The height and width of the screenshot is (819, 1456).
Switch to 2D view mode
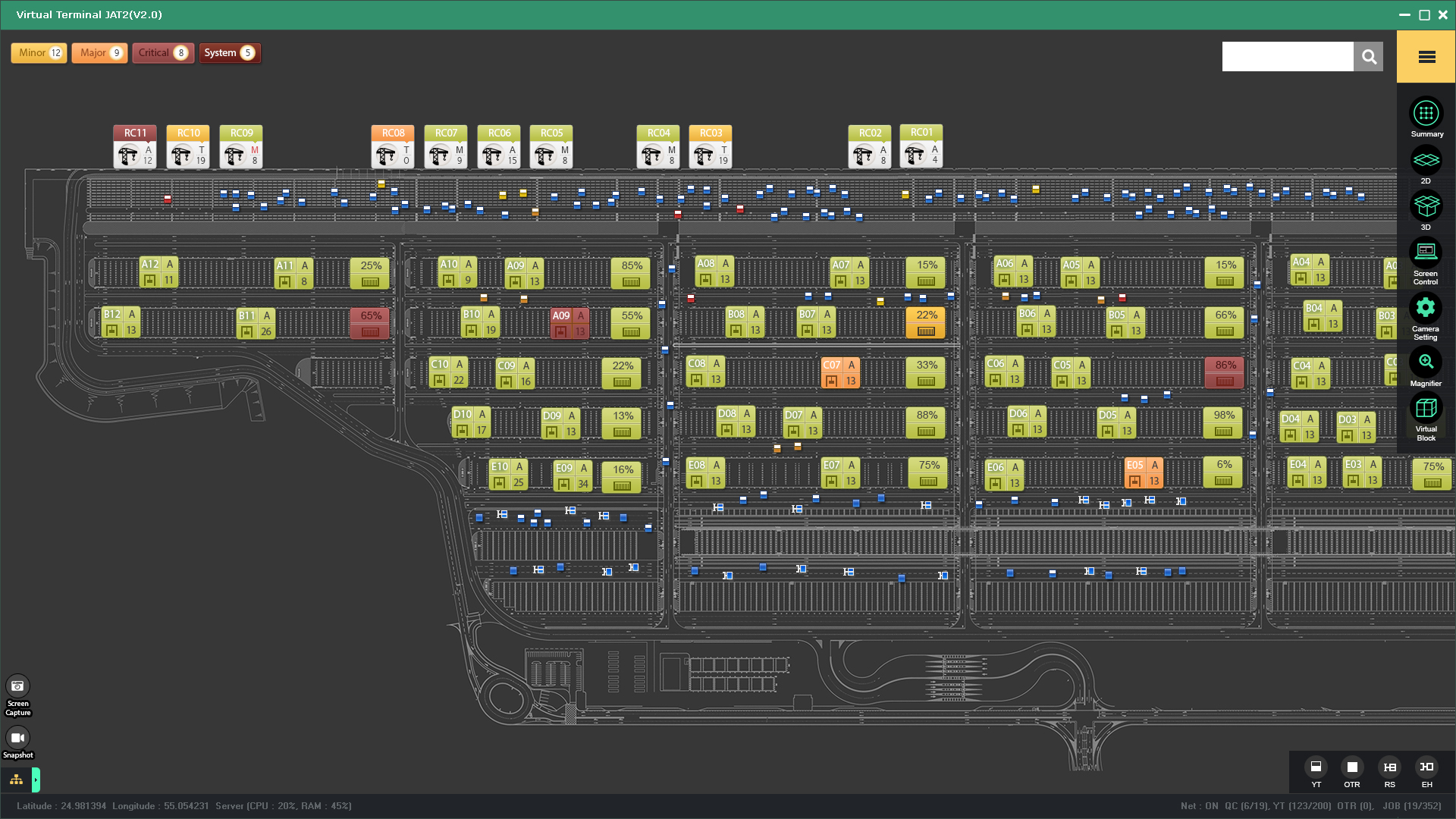(1426, 161)
